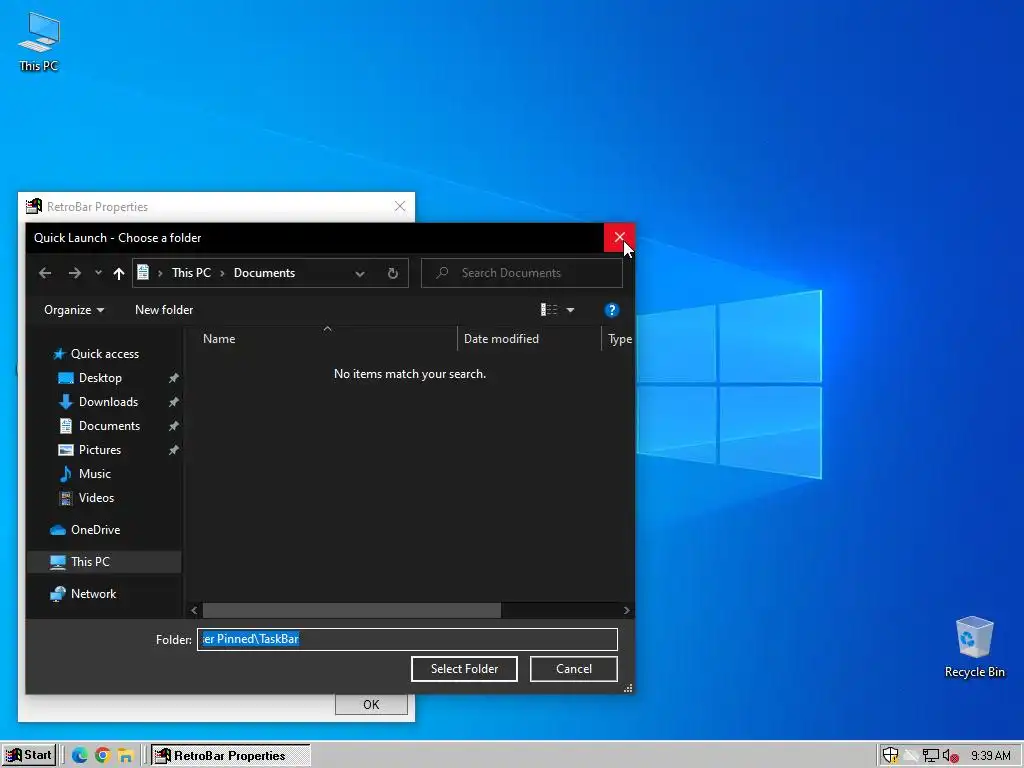Click the Search Documents field
1024x768 pixels.
pos(522,273)
